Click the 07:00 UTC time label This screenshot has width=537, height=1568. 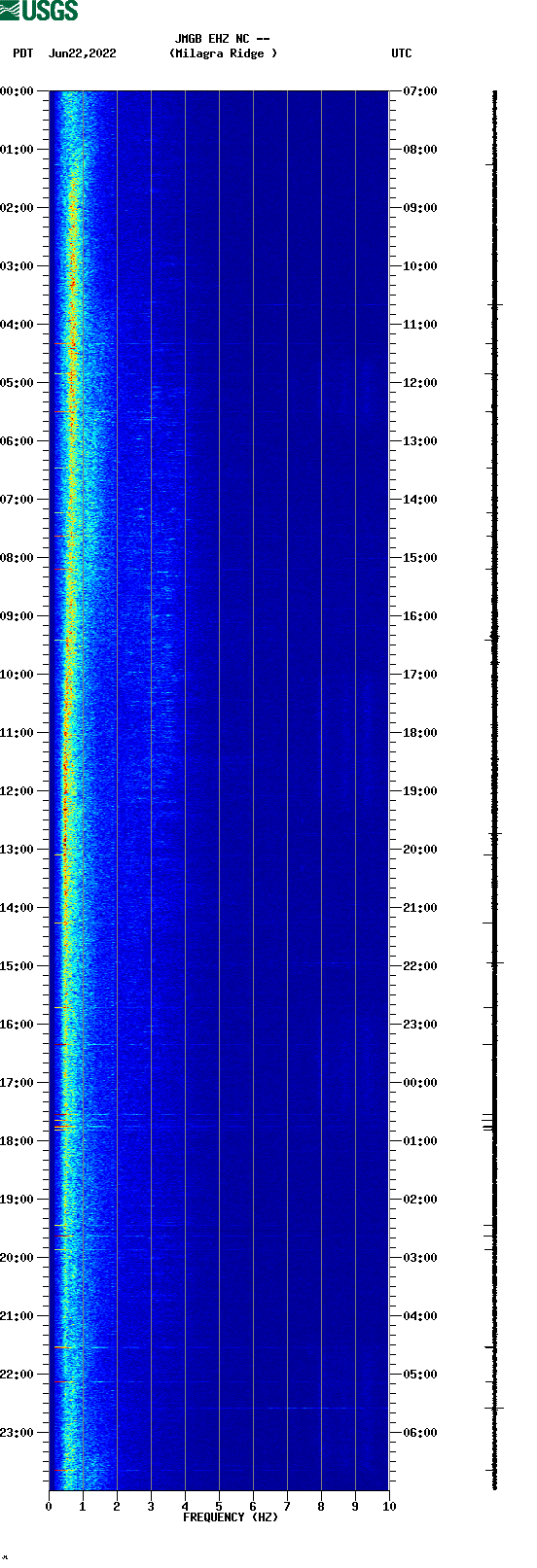[420, 91]
